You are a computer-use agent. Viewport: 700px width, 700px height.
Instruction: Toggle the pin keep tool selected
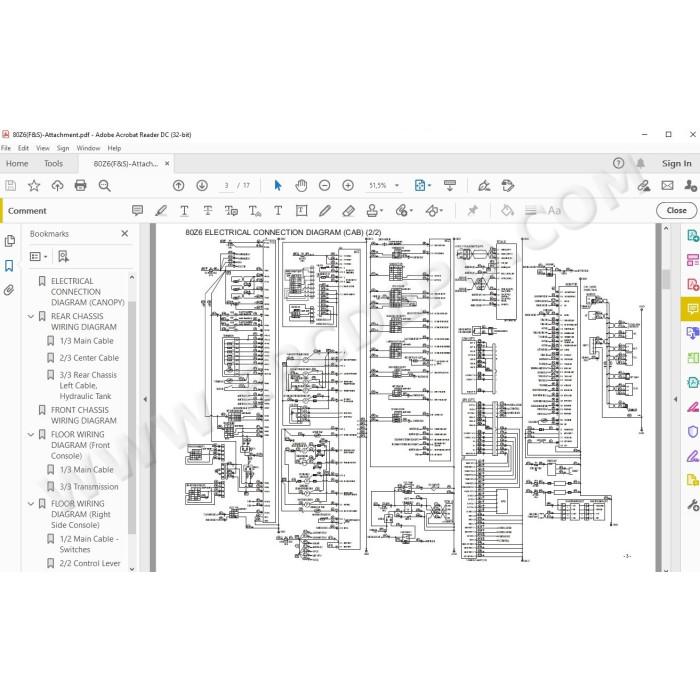[x=472, y=211]
